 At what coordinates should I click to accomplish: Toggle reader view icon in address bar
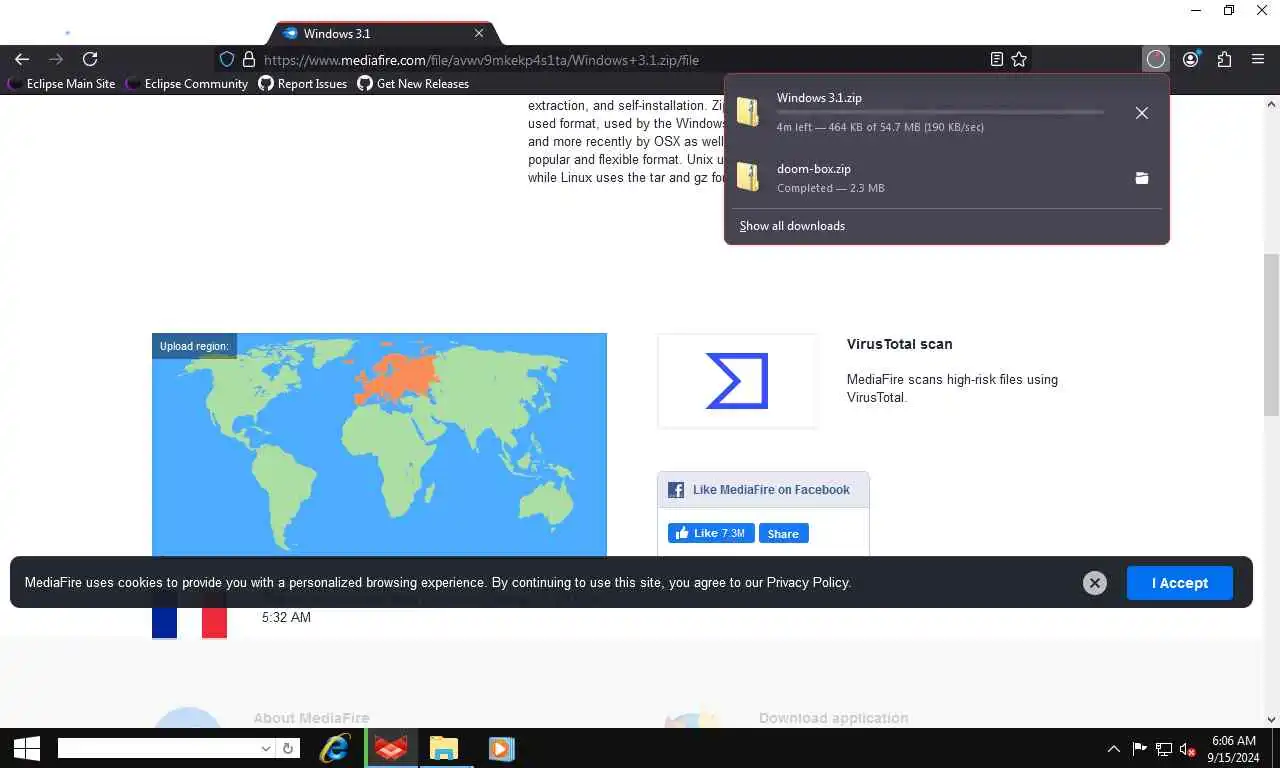click(997, 59)
